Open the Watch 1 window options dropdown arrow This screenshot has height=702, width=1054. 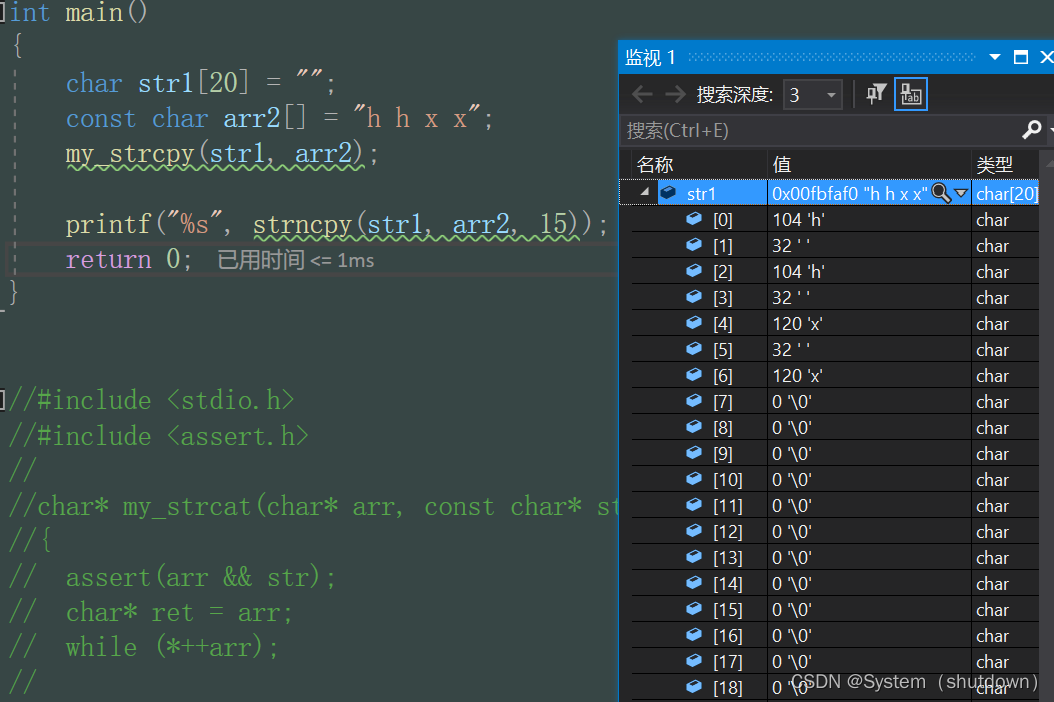[994, 57]
